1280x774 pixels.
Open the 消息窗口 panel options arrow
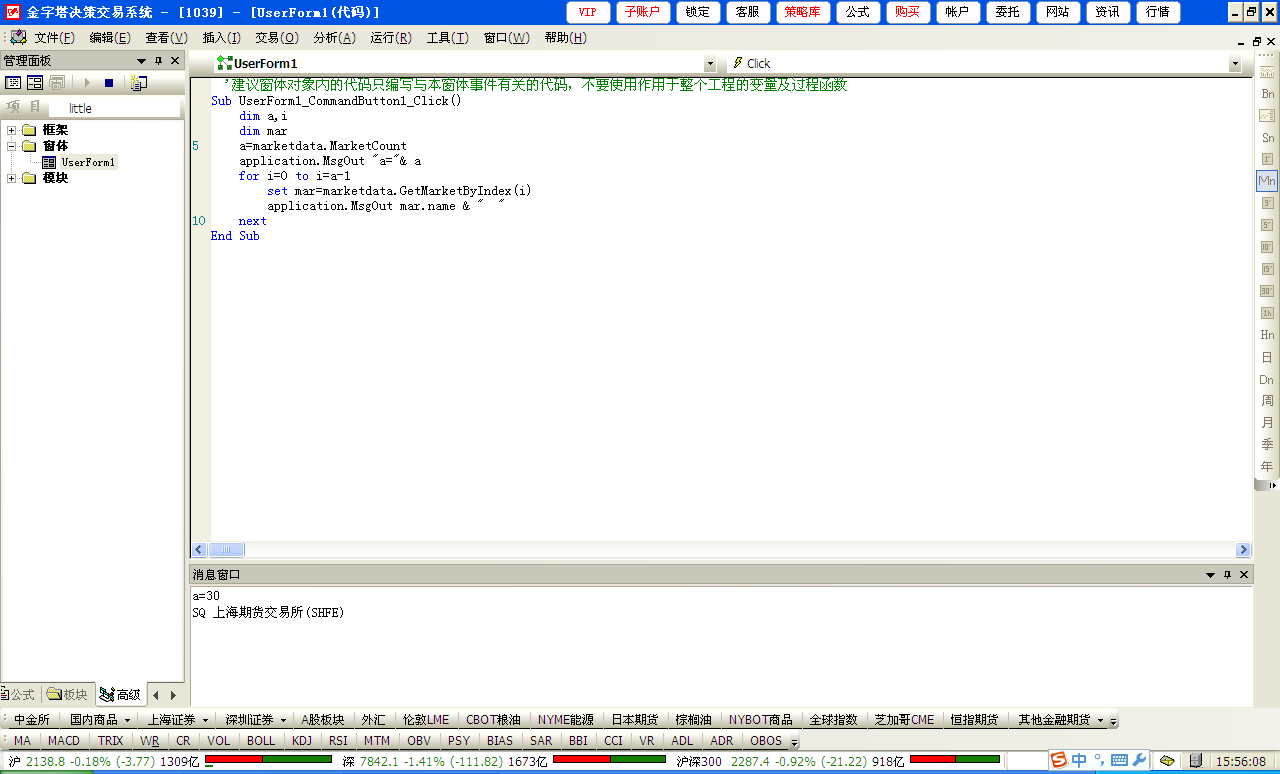1210,575
